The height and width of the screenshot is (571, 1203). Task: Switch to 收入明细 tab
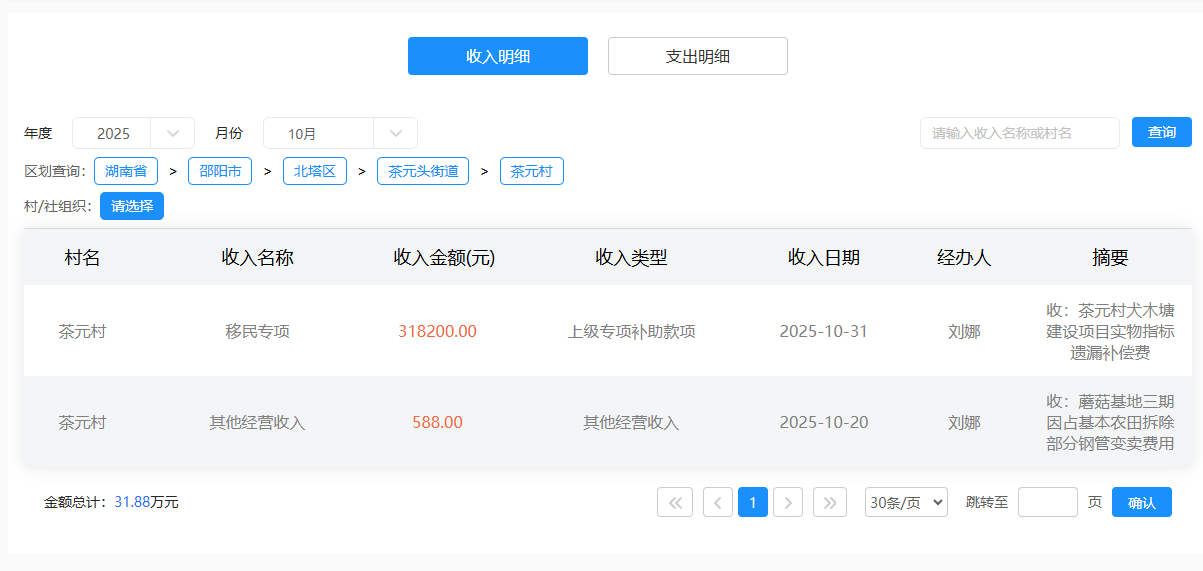tap(497, 56)
